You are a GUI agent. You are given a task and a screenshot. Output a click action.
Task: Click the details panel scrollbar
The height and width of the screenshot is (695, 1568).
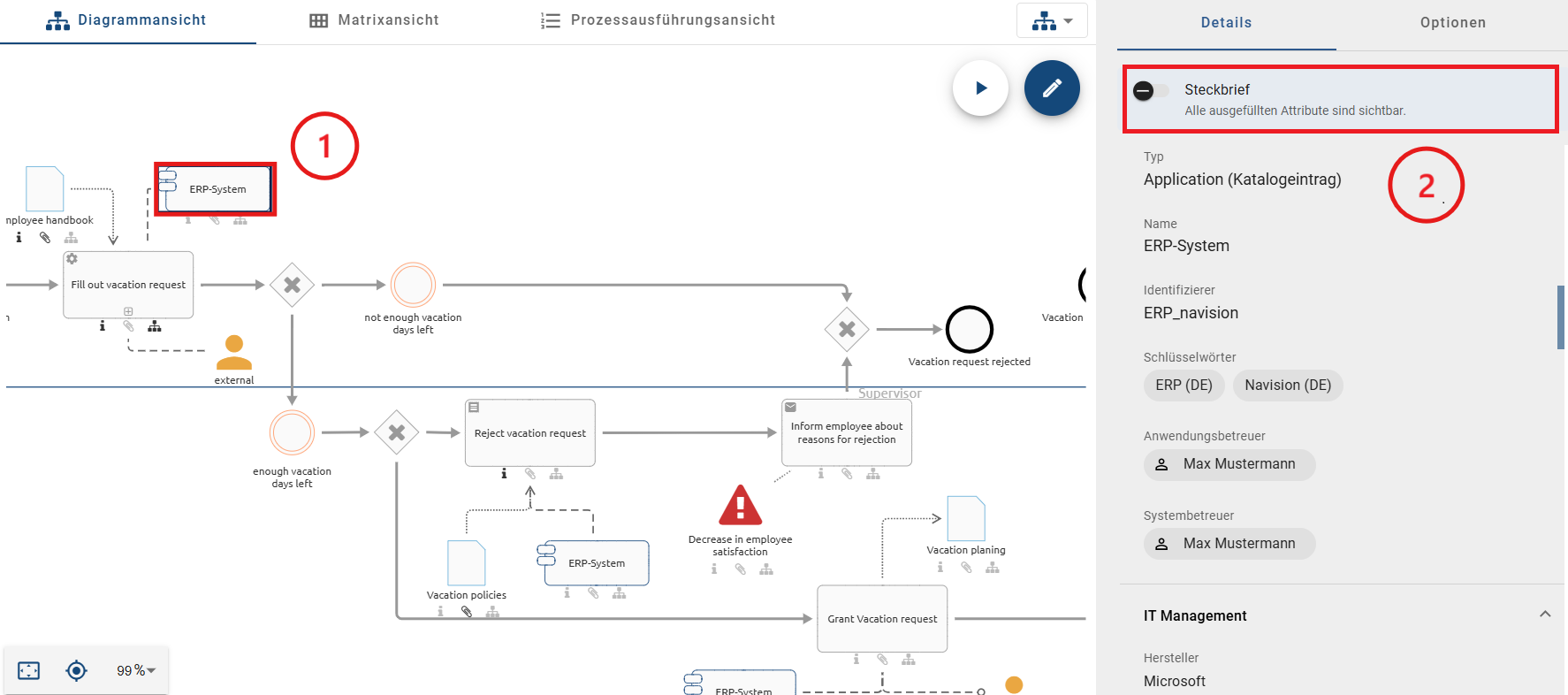pyautogui.click(x=1561, y=317)
